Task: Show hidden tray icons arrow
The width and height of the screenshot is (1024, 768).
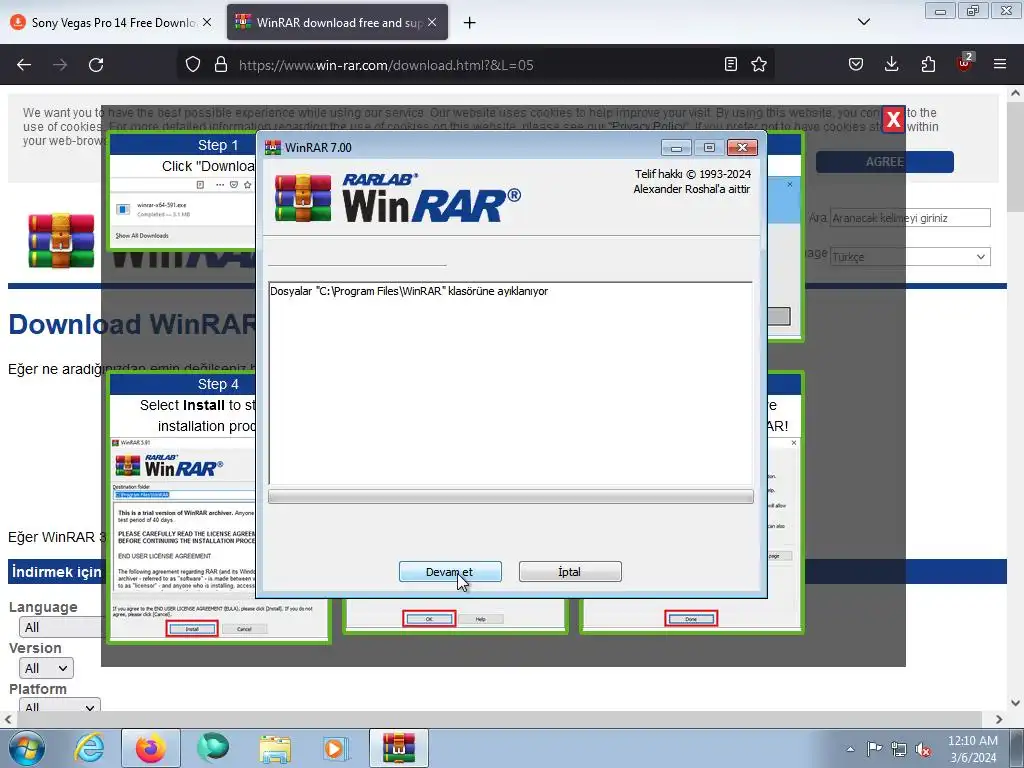Action: [850, 749]
